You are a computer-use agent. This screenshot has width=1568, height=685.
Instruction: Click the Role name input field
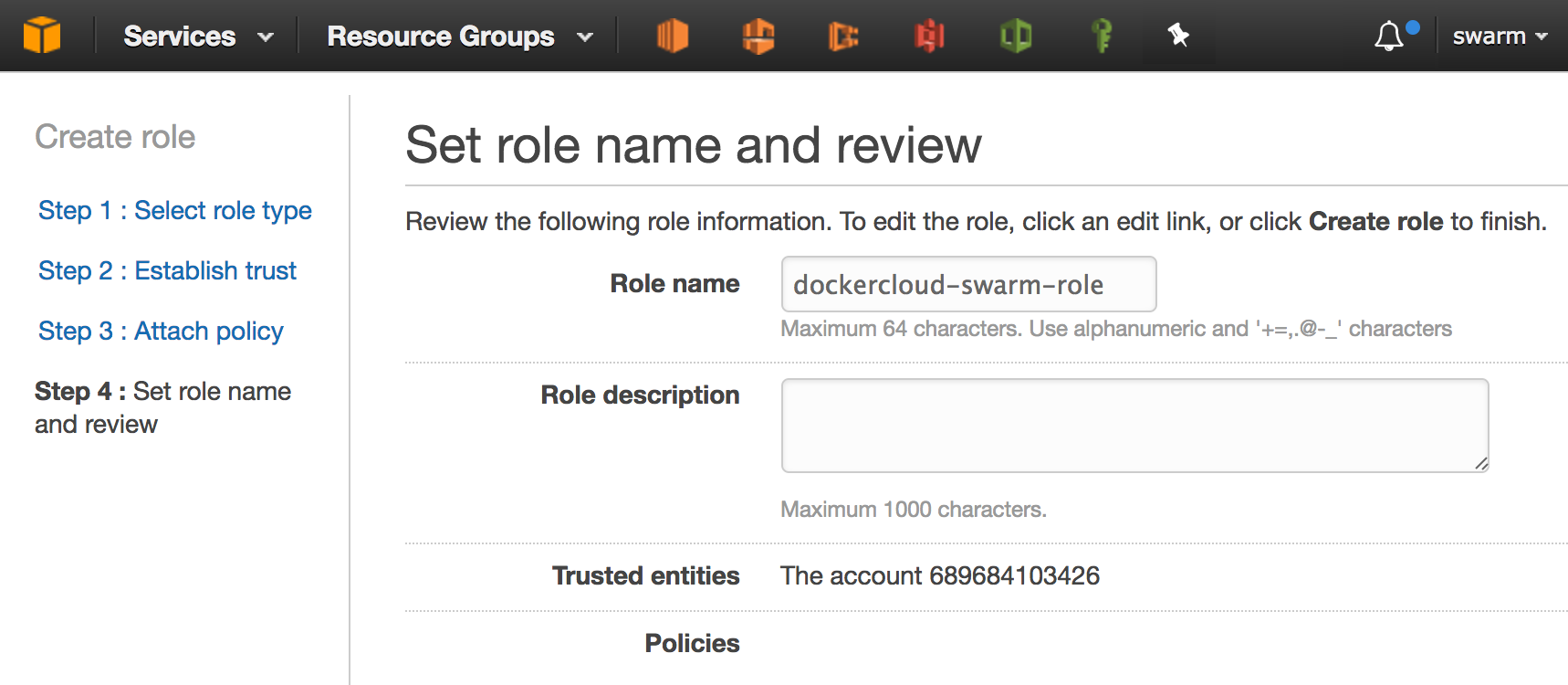point(968,284)
